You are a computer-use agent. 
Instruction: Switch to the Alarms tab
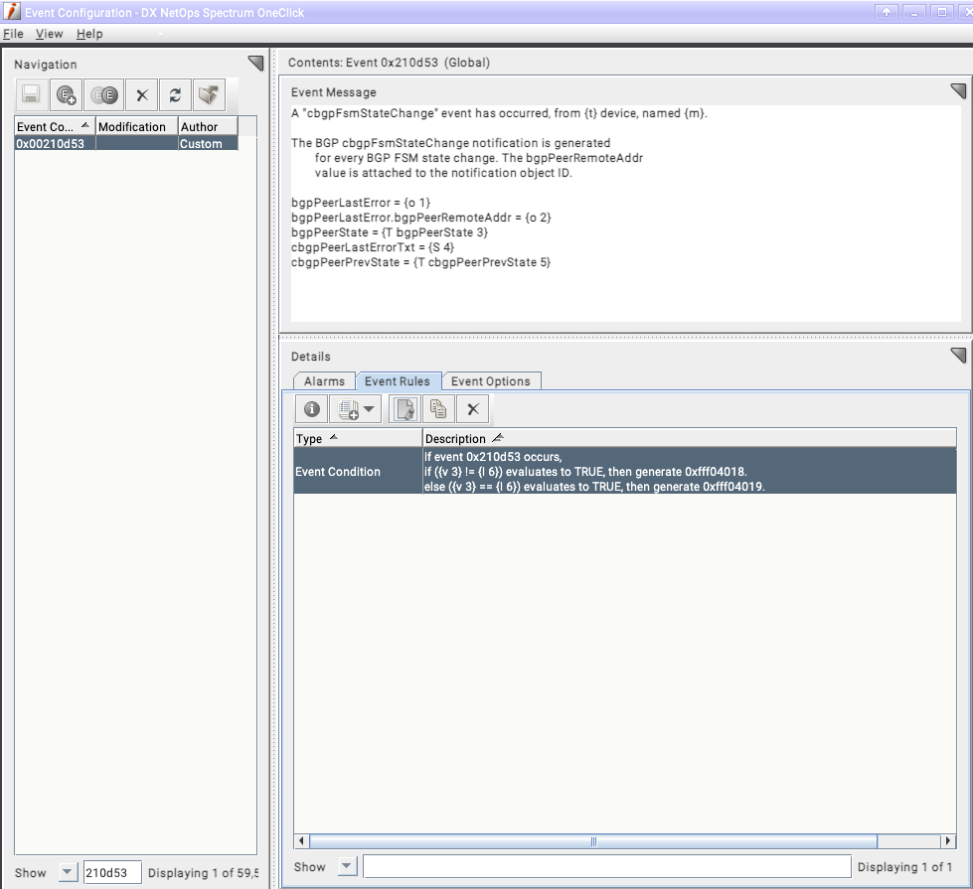324,380
